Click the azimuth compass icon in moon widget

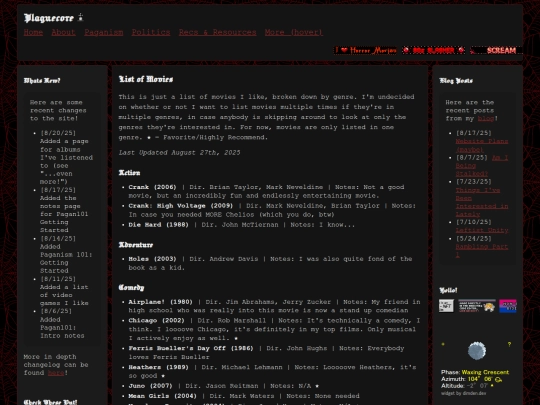[x=498, y=379]
